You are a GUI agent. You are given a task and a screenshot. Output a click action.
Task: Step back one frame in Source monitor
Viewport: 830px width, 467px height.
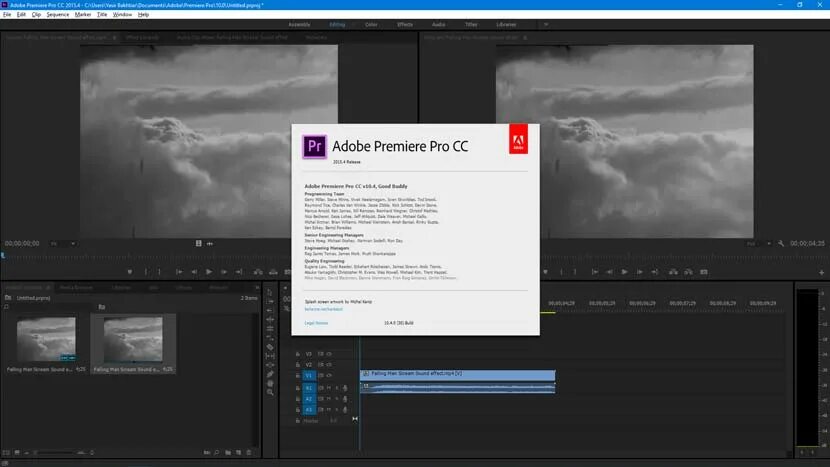click(x=194, y=272)
